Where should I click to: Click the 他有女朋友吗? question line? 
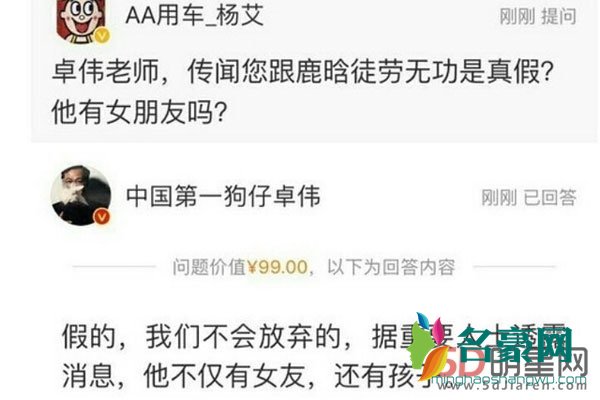pos(140,112)
